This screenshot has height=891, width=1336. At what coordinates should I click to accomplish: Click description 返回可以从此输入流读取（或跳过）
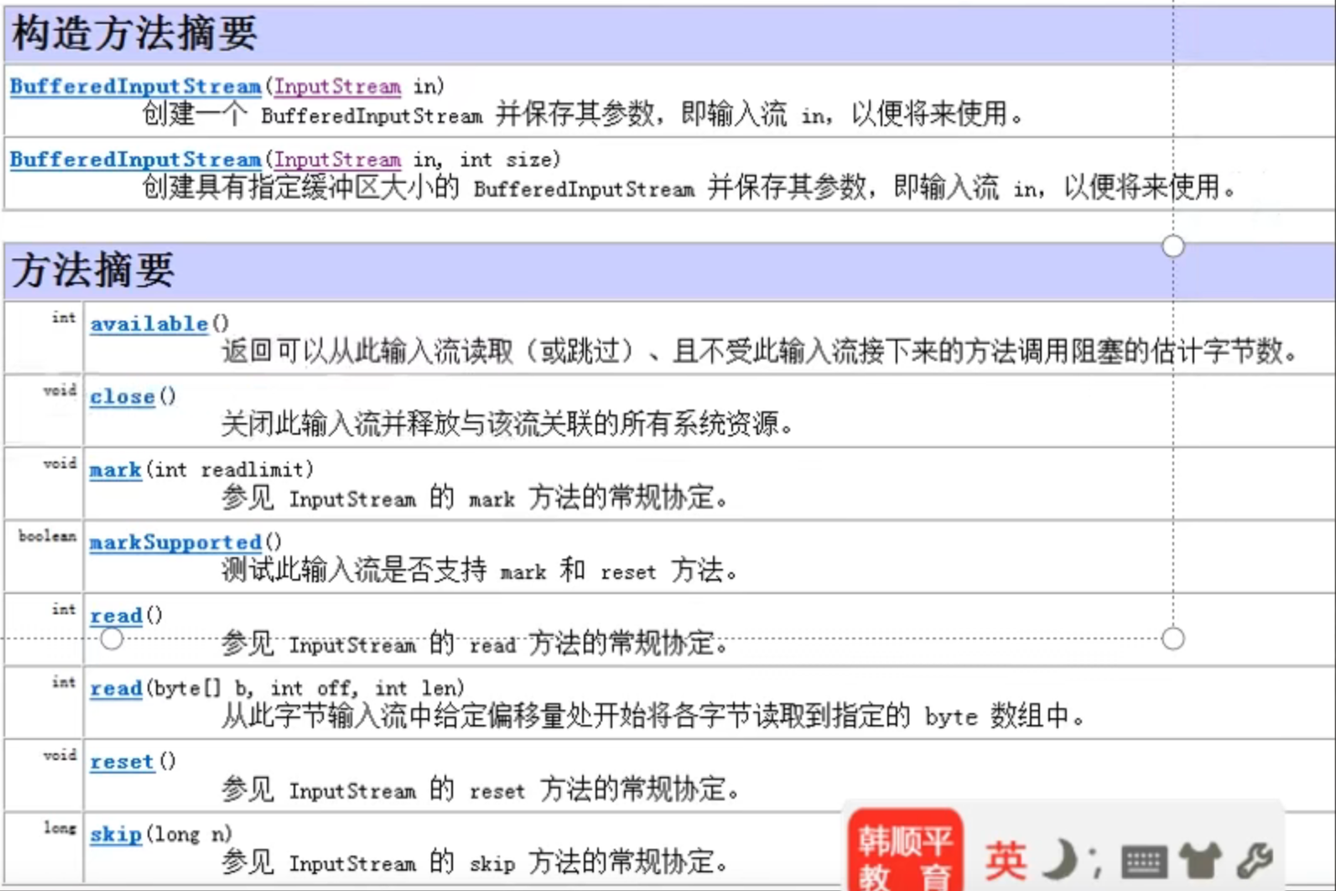[760, 352]
